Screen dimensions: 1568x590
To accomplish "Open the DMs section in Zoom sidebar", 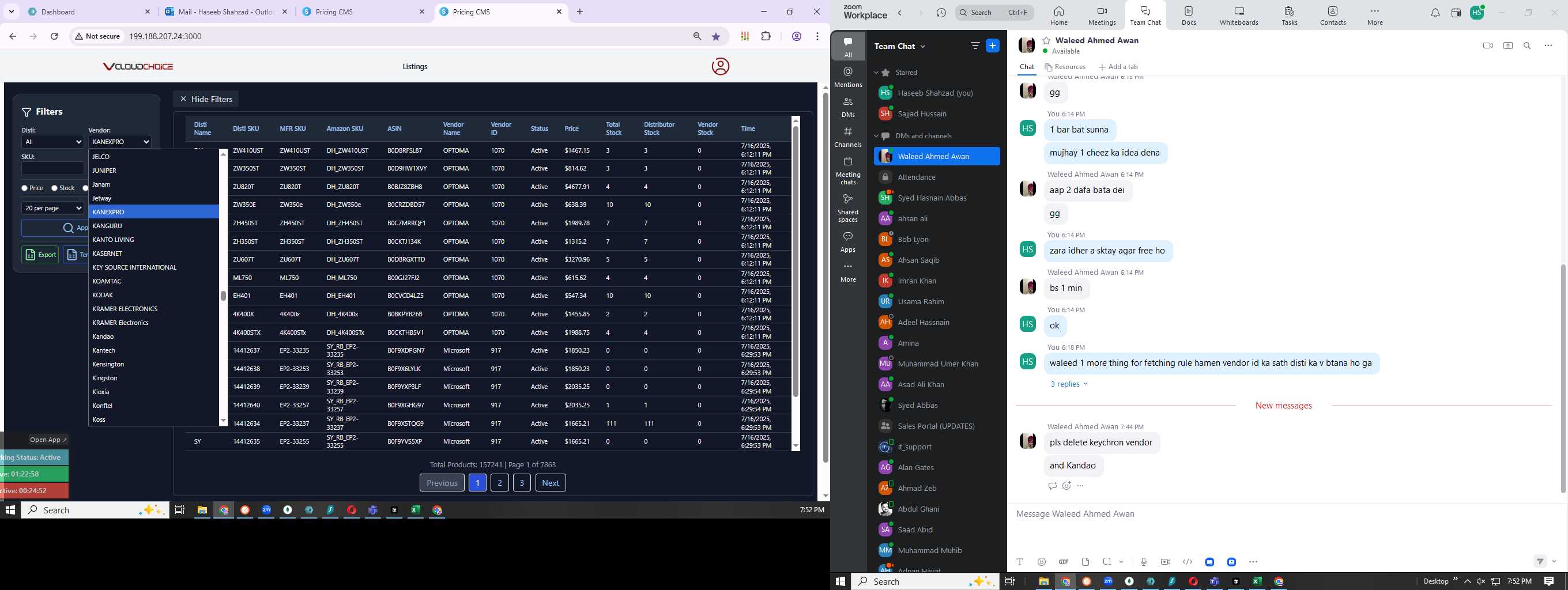I will tap(848, 107).
